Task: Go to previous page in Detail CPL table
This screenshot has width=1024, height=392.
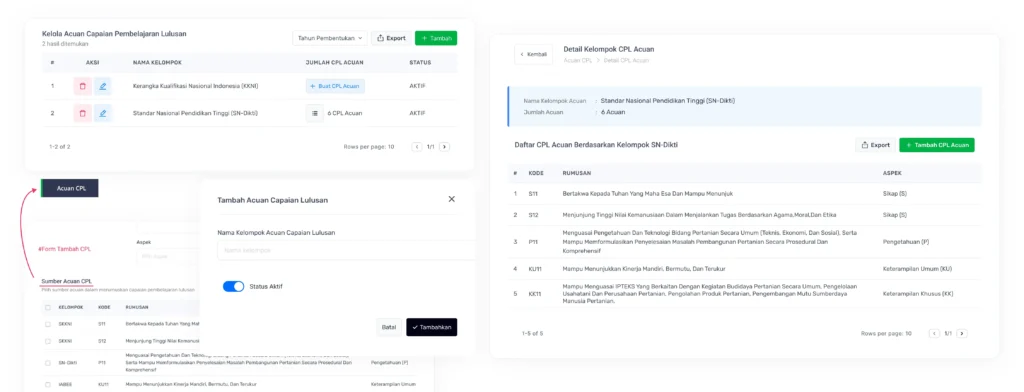Action: (935, 333)
